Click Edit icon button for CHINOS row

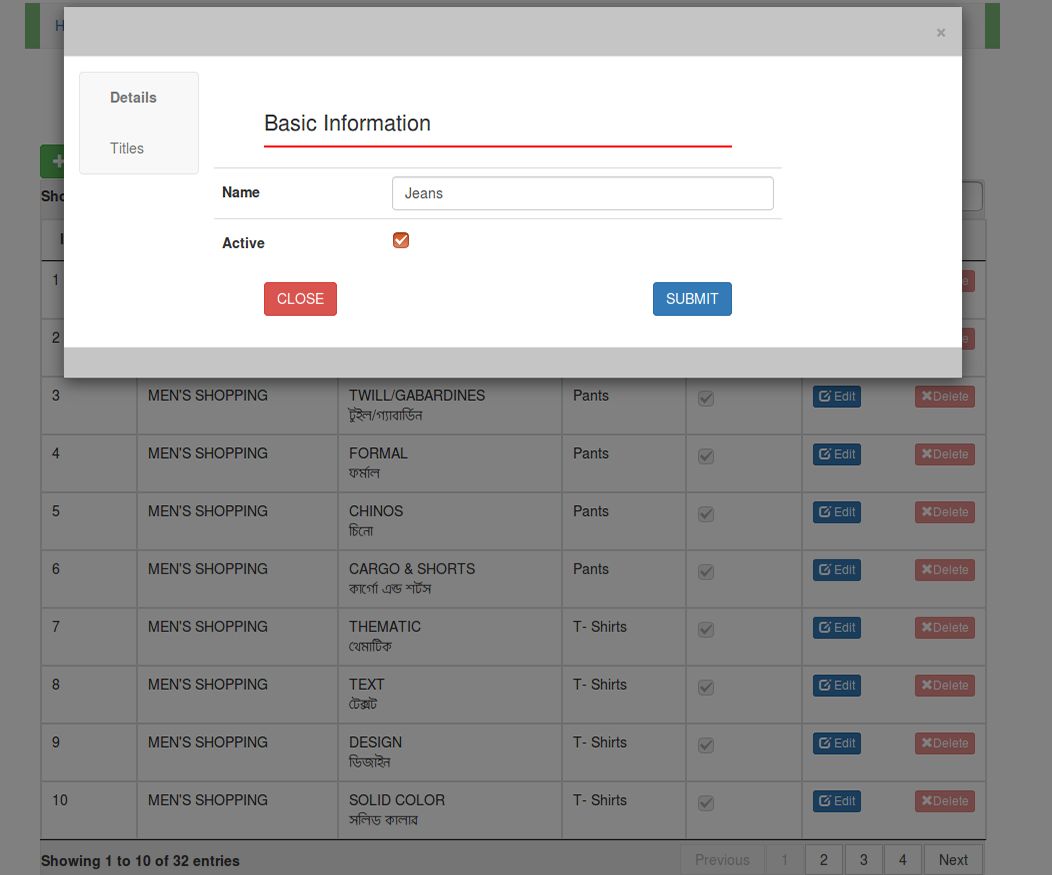click(836, 512)
